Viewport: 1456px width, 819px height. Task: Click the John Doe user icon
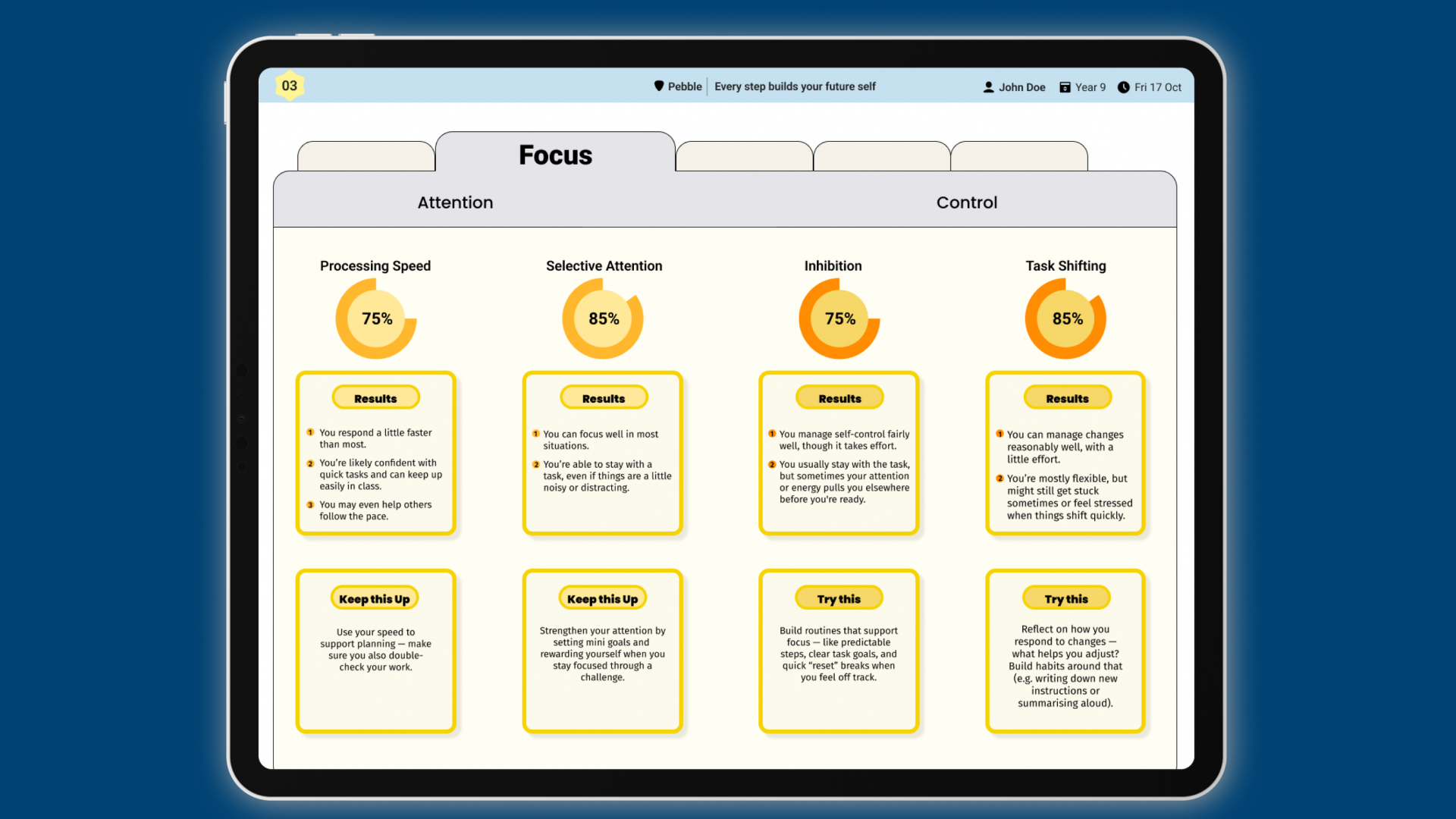pos(988,87)
